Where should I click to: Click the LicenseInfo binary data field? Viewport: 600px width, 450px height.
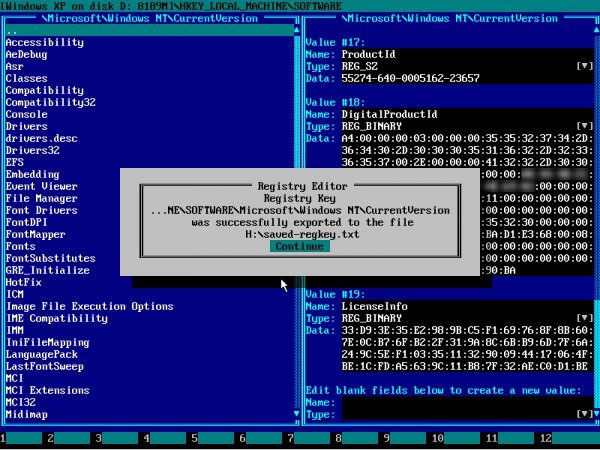(x=467, y=348)
